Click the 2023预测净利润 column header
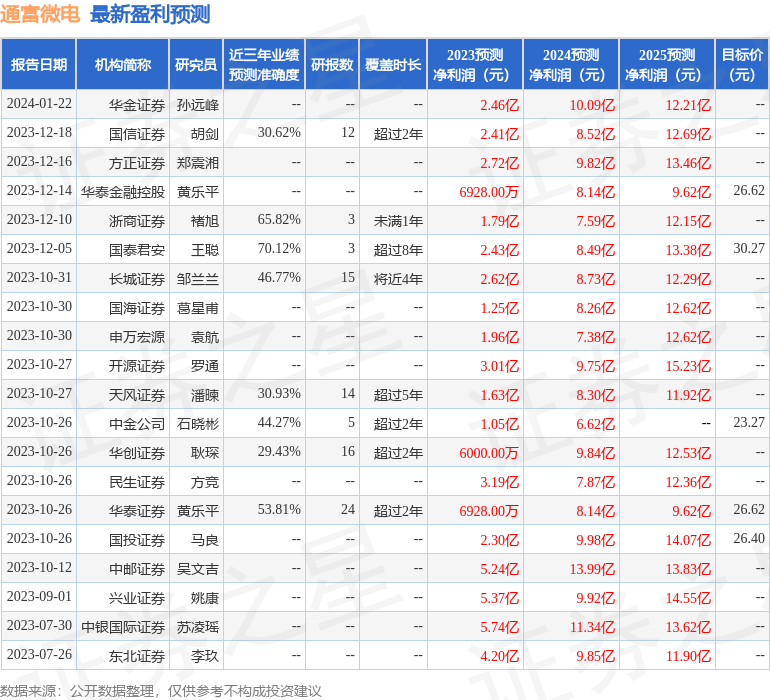The height and width of the screenshot is (700, 770). tap(475, 64)
